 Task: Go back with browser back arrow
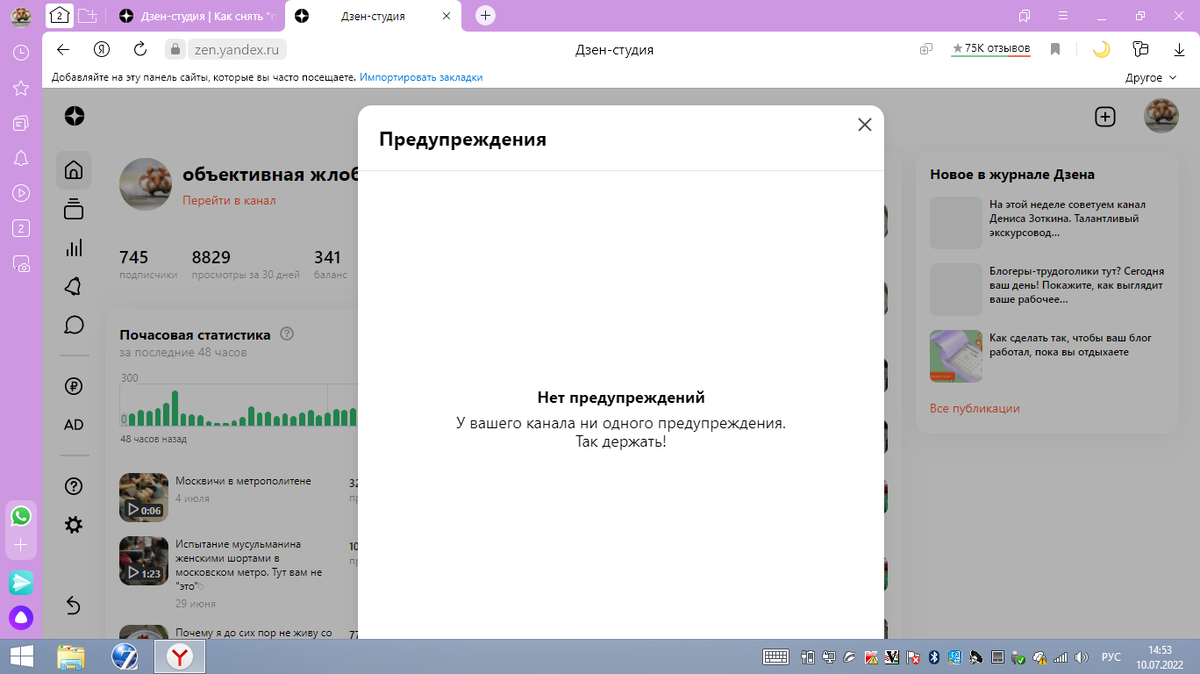click(x=63, y=49)
